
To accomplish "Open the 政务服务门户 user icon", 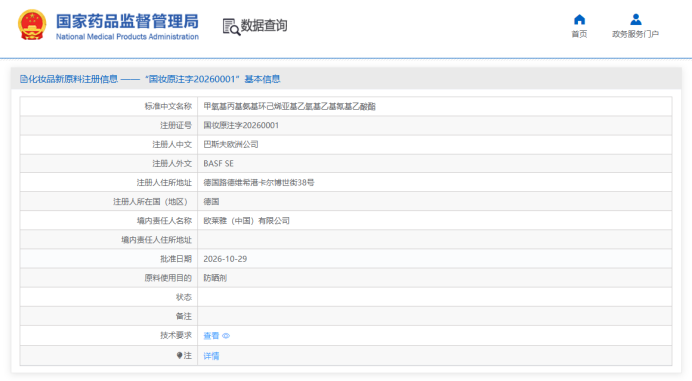I will click(636, 19).
